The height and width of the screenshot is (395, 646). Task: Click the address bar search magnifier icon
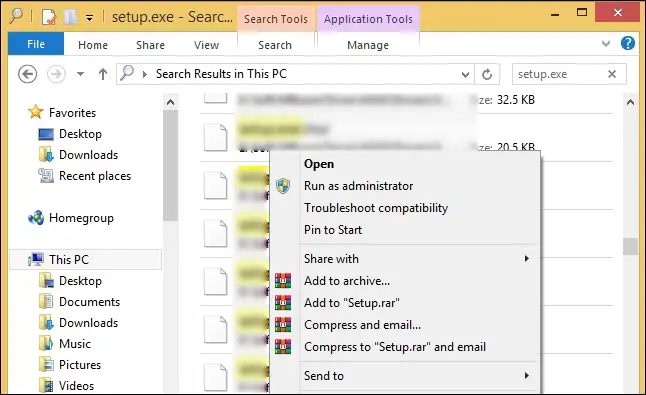point(127,73)
